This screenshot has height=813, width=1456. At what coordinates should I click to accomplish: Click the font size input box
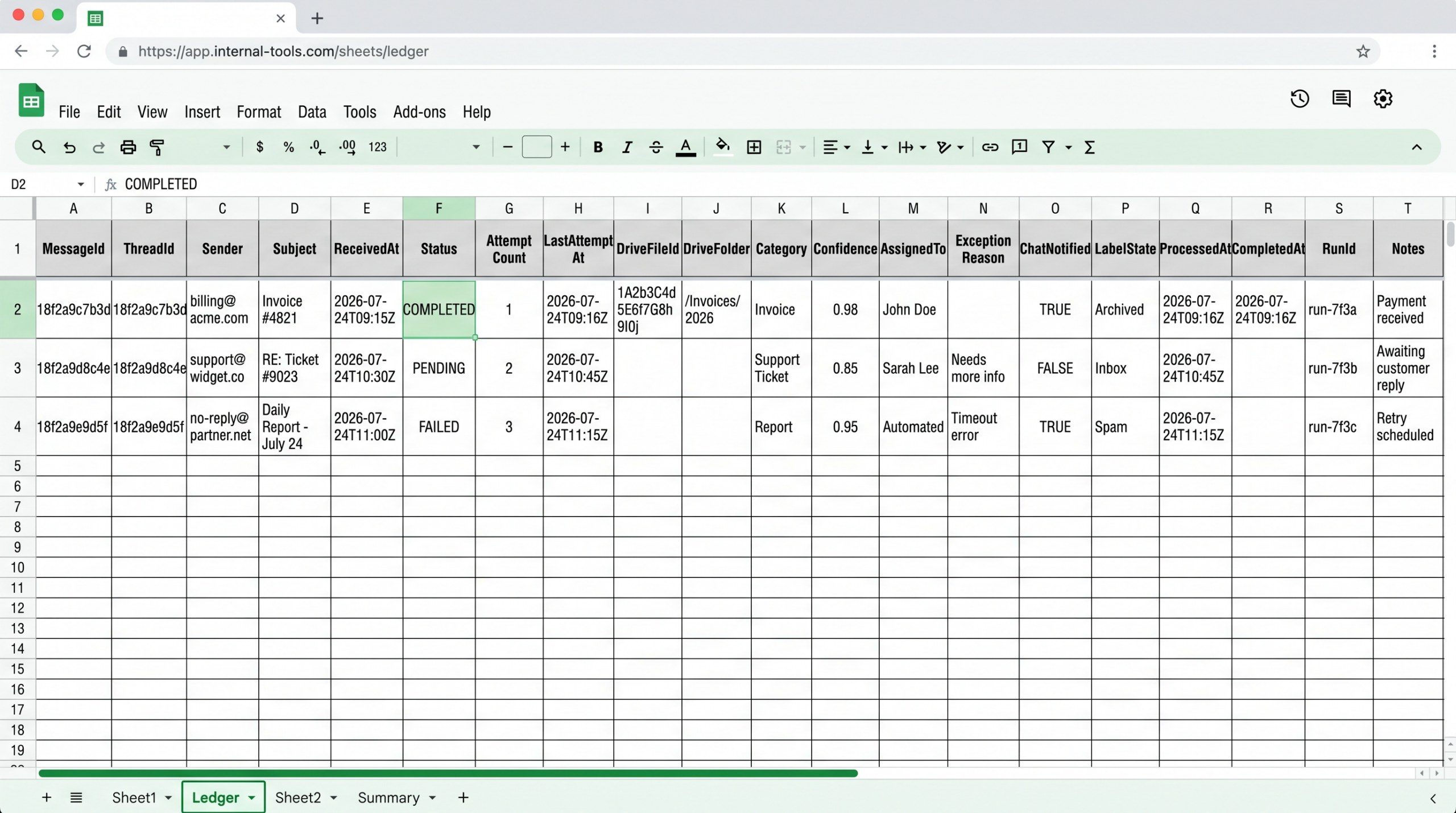[x=536, y=147]
